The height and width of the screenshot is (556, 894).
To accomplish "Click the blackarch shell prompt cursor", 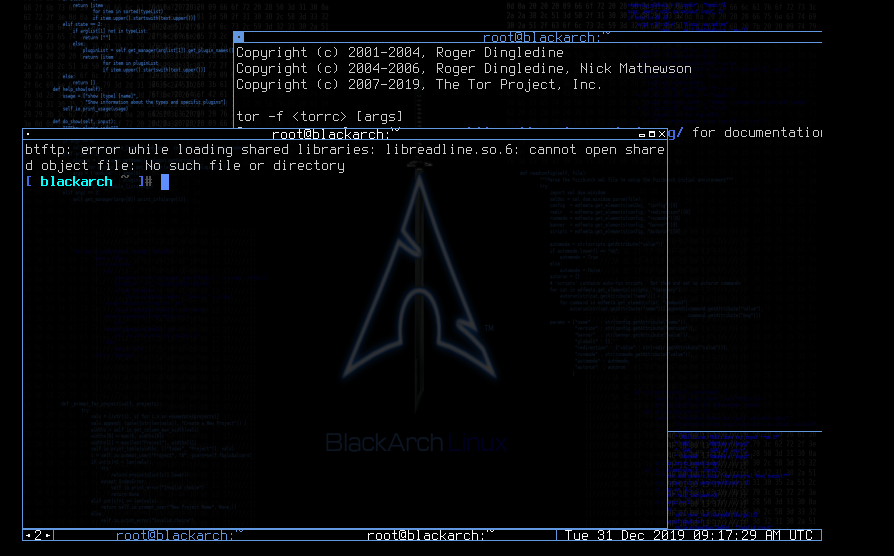I will (x=165, y=182).
